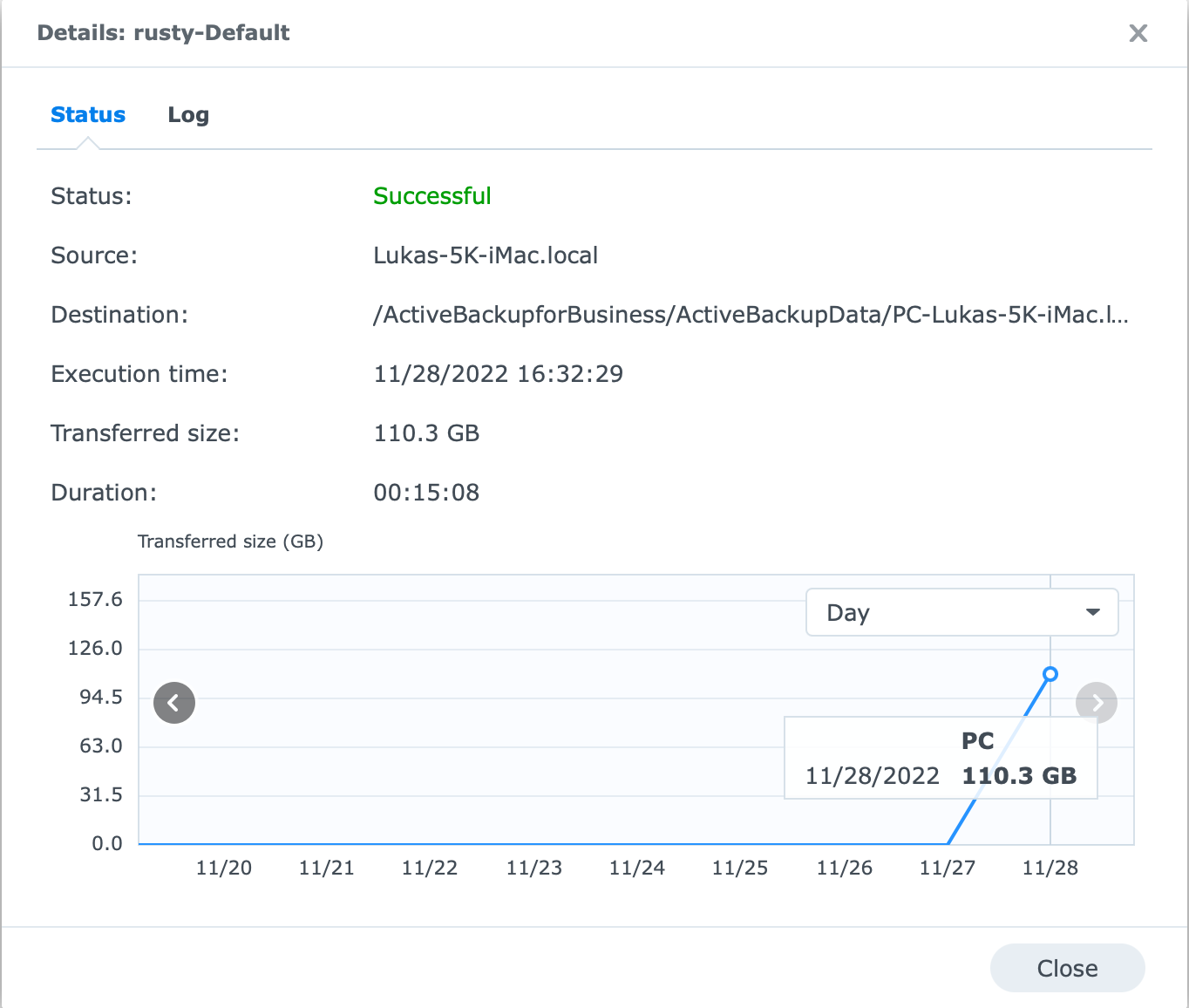The image size is (1189, 1008).
Task: Click the 11/21 date label on axis
Action: tap(327, 868)
